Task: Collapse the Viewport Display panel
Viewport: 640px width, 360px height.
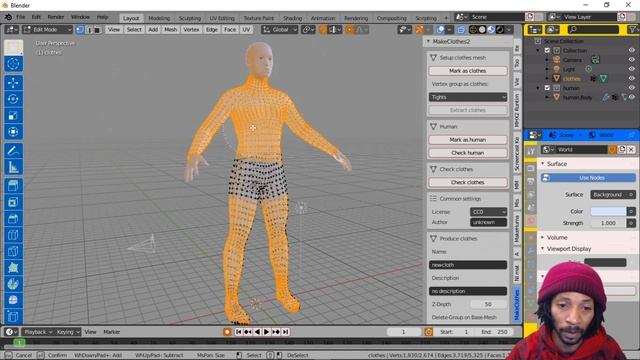Action: click(x=569, y=249)
